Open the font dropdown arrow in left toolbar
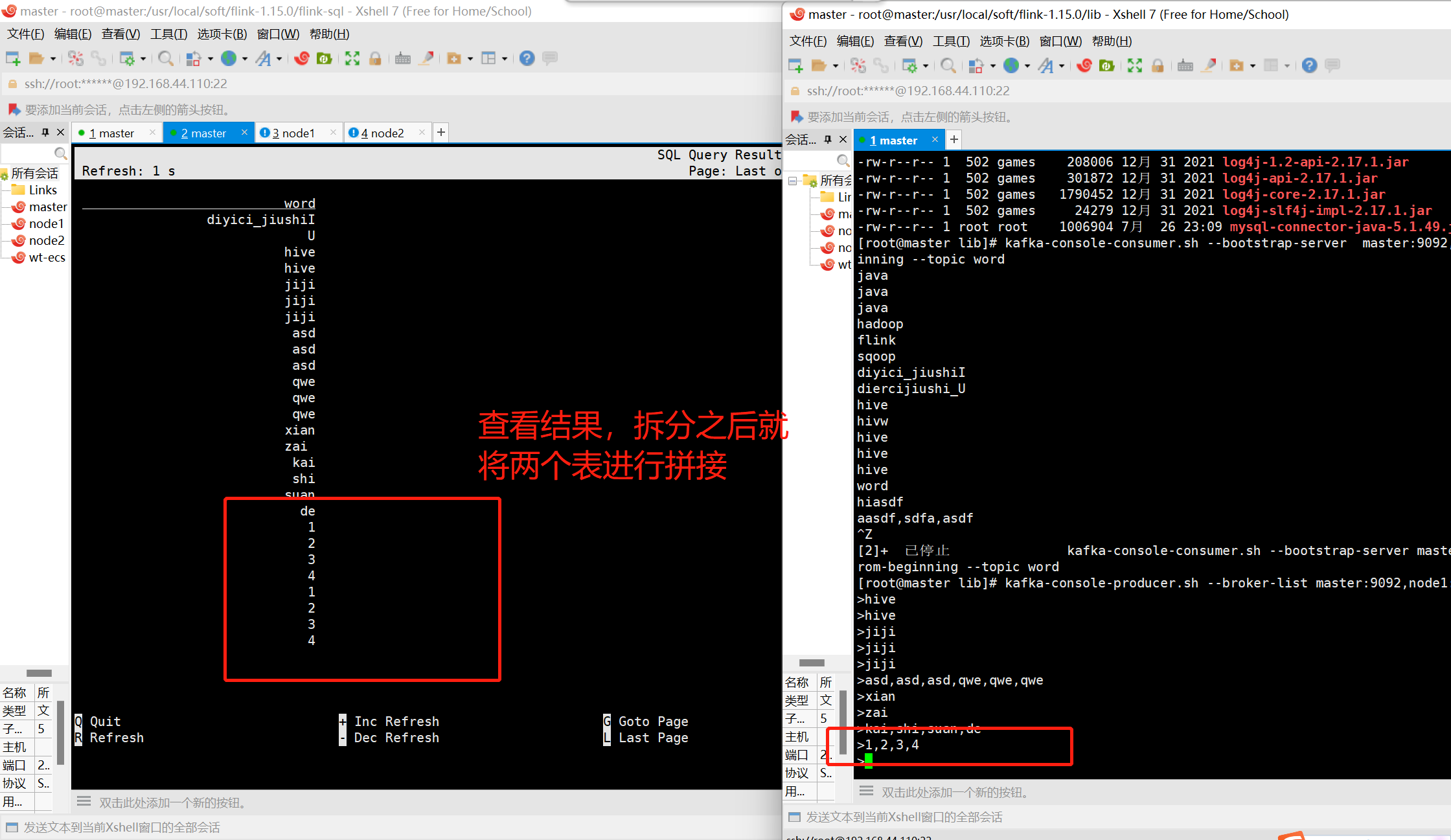Screen dimensions: 1451x840 279,58
